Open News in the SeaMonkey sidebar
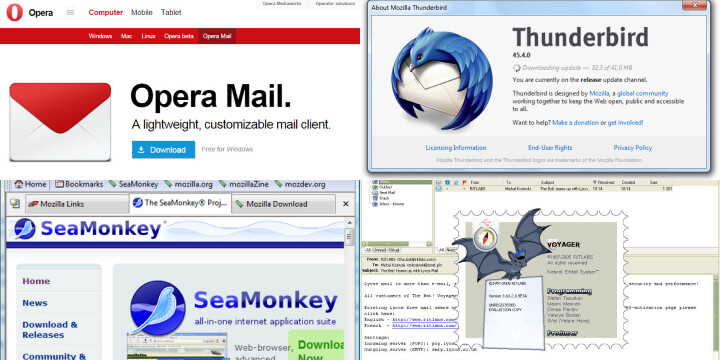Viewport: 720px width, 360px height. (35, 303)
